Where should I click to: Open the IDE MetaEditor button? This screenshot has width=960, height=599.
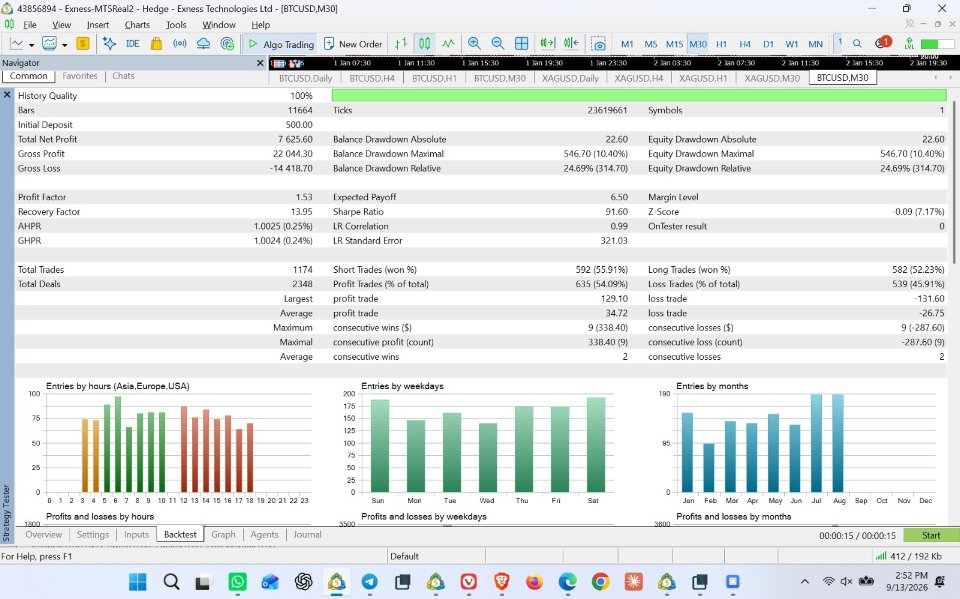point(132,43)
